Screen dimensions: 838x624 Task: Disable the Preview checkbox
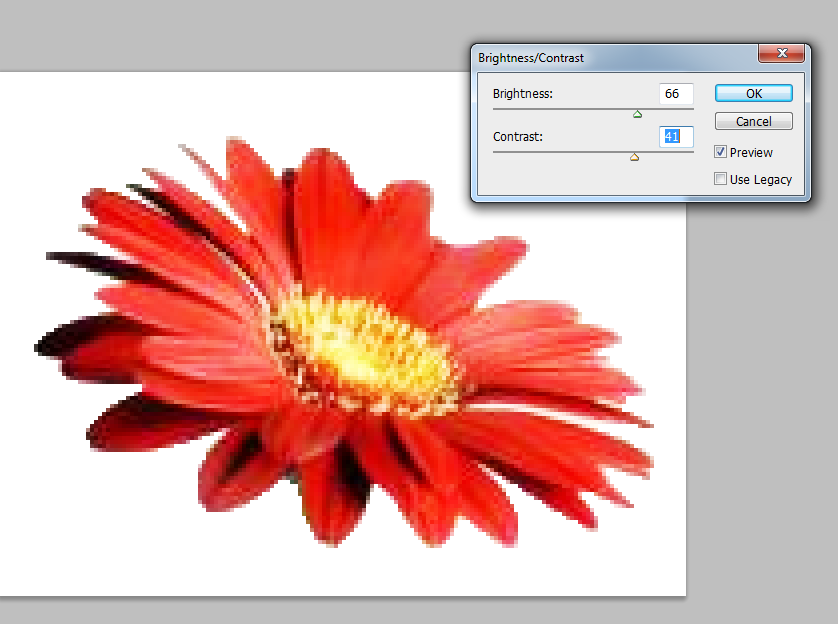click(x=721, y=152)
